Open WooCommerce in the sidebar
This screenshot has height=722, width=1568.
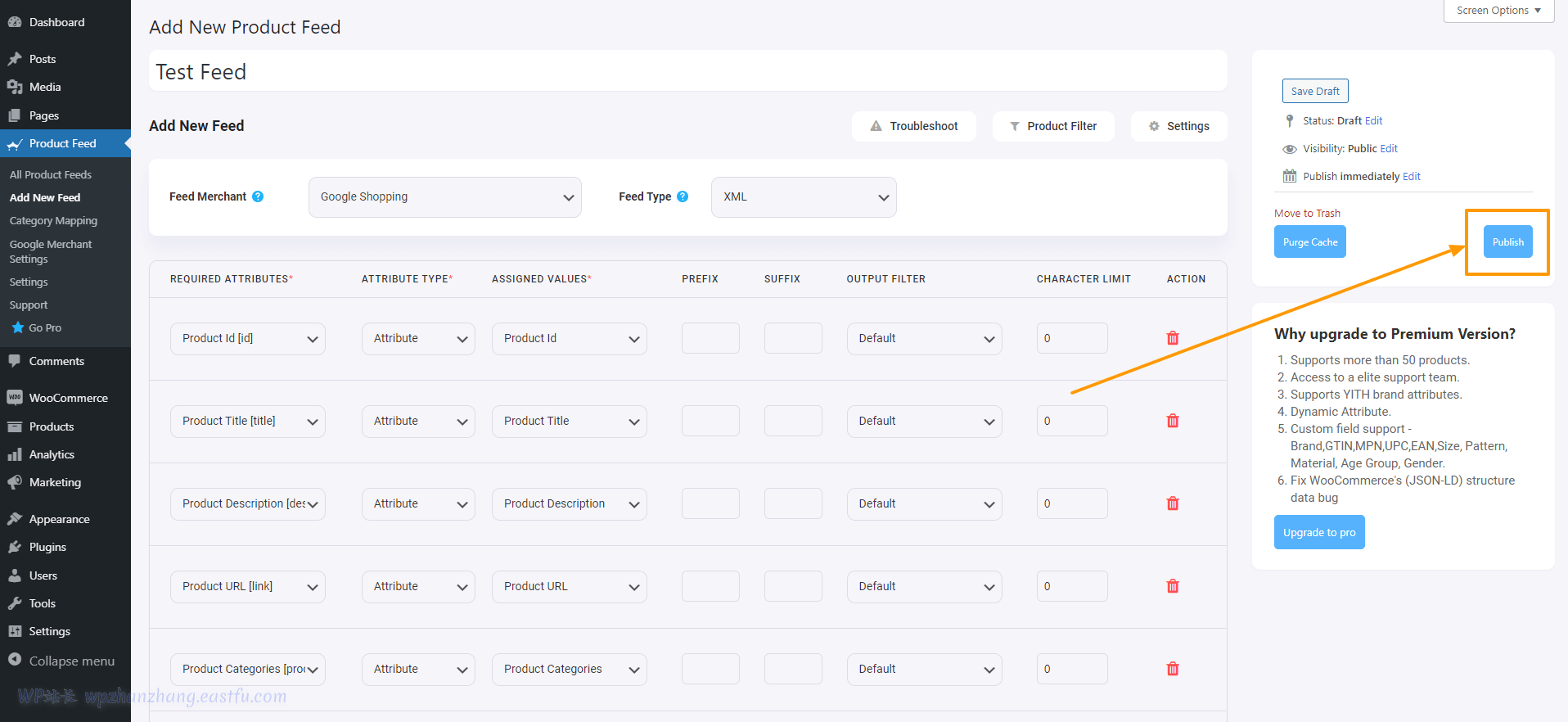pos(68,398)
